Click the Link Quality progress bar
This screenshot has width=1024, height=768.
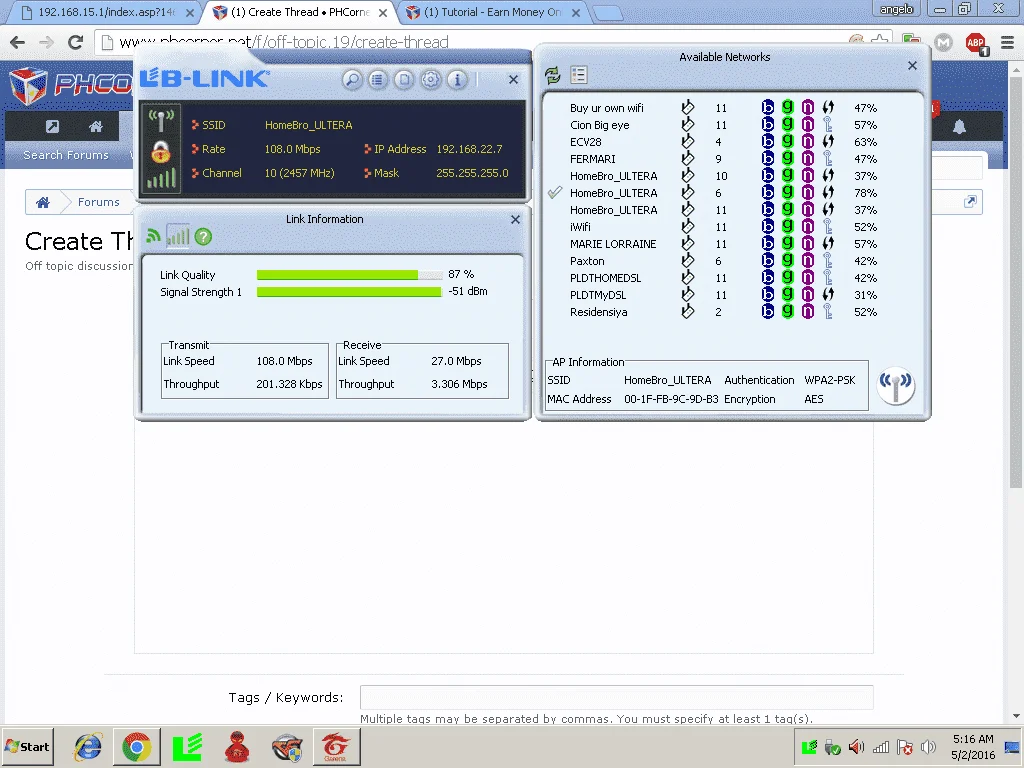click(x=349, y=275)
